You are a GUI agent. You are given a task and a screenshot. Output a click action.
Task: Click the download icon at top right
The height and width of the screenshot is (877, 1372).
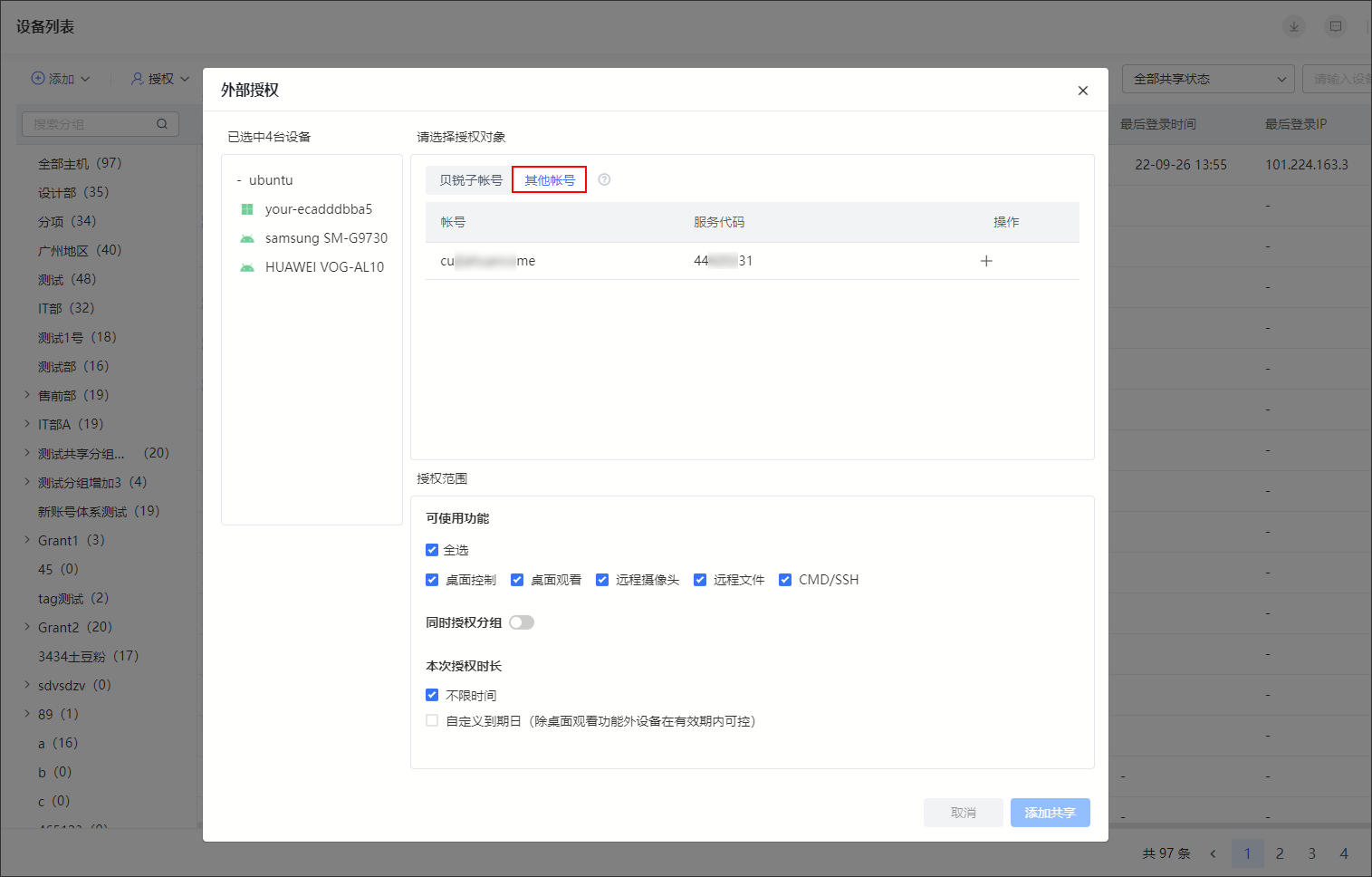point(1293,26)
